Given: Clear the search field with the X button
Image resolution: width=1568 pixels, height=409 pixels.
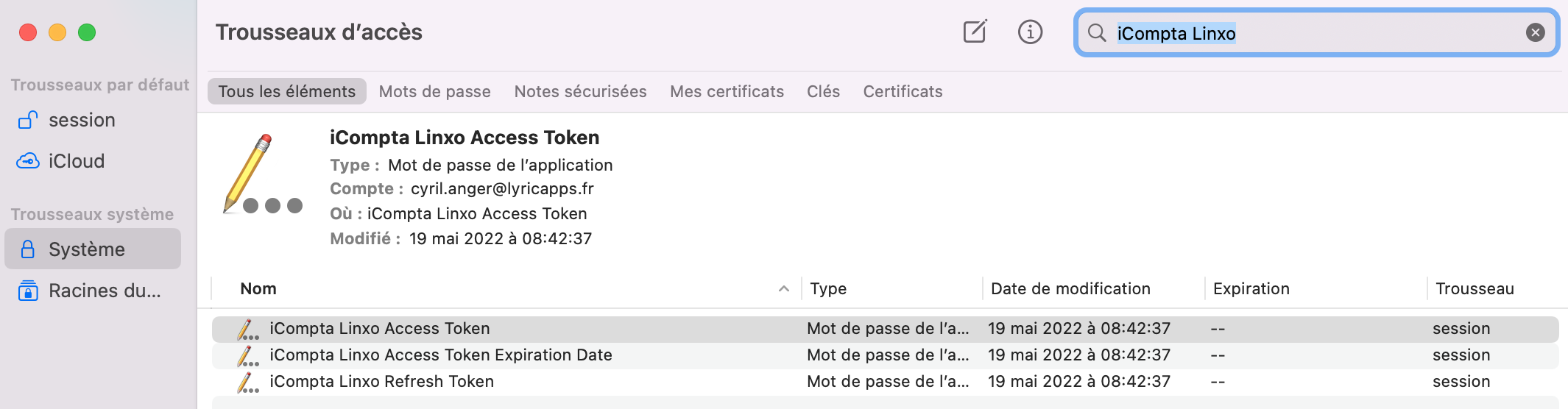Looking at the screenshot, I should tap(1535, 32).
